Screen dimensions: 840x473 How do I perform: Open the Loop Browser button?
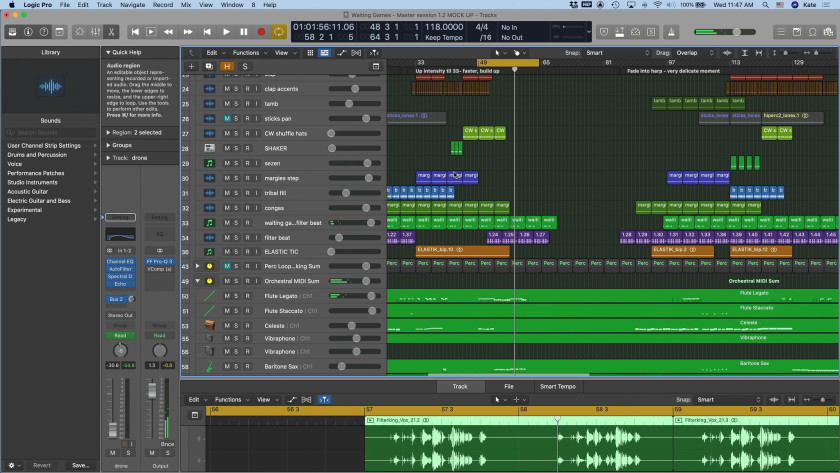[813, 32]
